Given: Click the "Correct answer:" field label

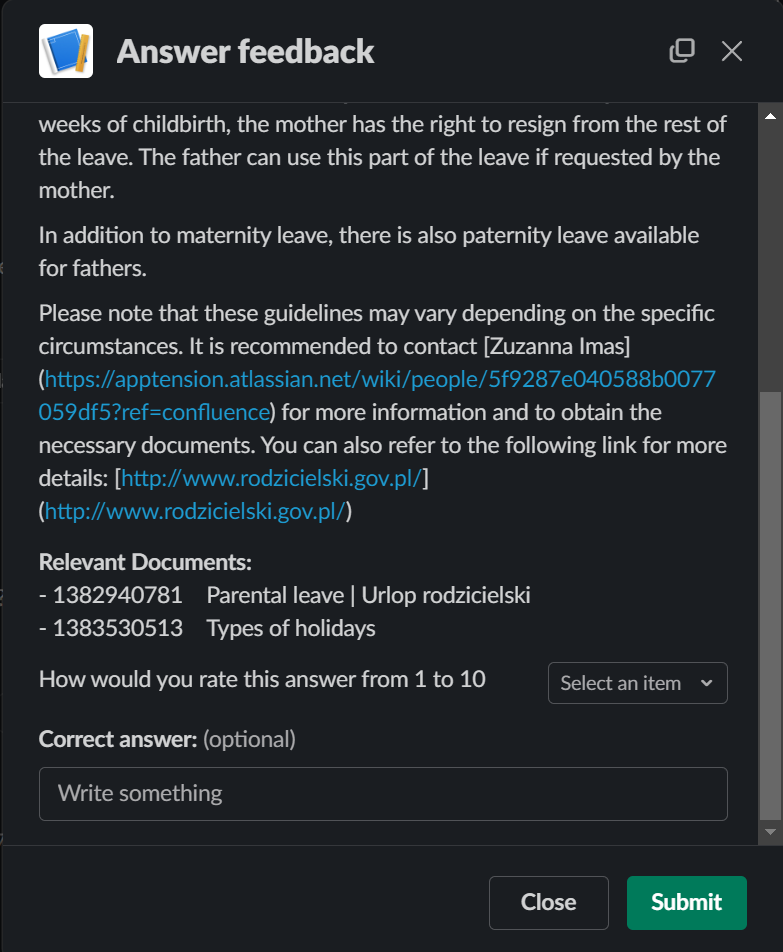Looking at the screenshot, I should (118, 740).
